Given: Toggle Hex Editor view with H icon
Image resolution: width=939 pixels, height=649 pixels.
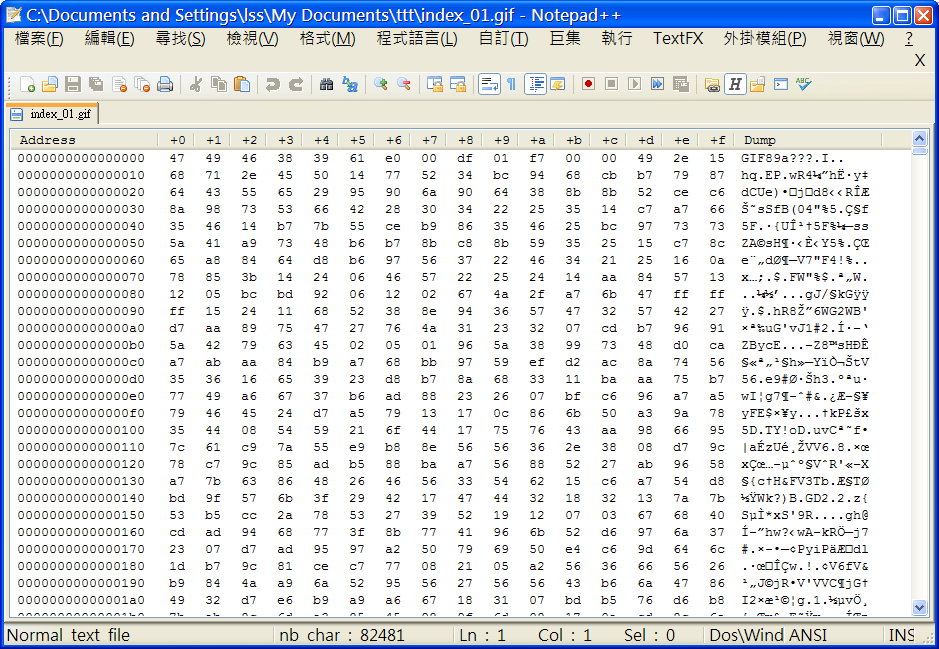Looking at the screenshot, I should click(735, 84).
